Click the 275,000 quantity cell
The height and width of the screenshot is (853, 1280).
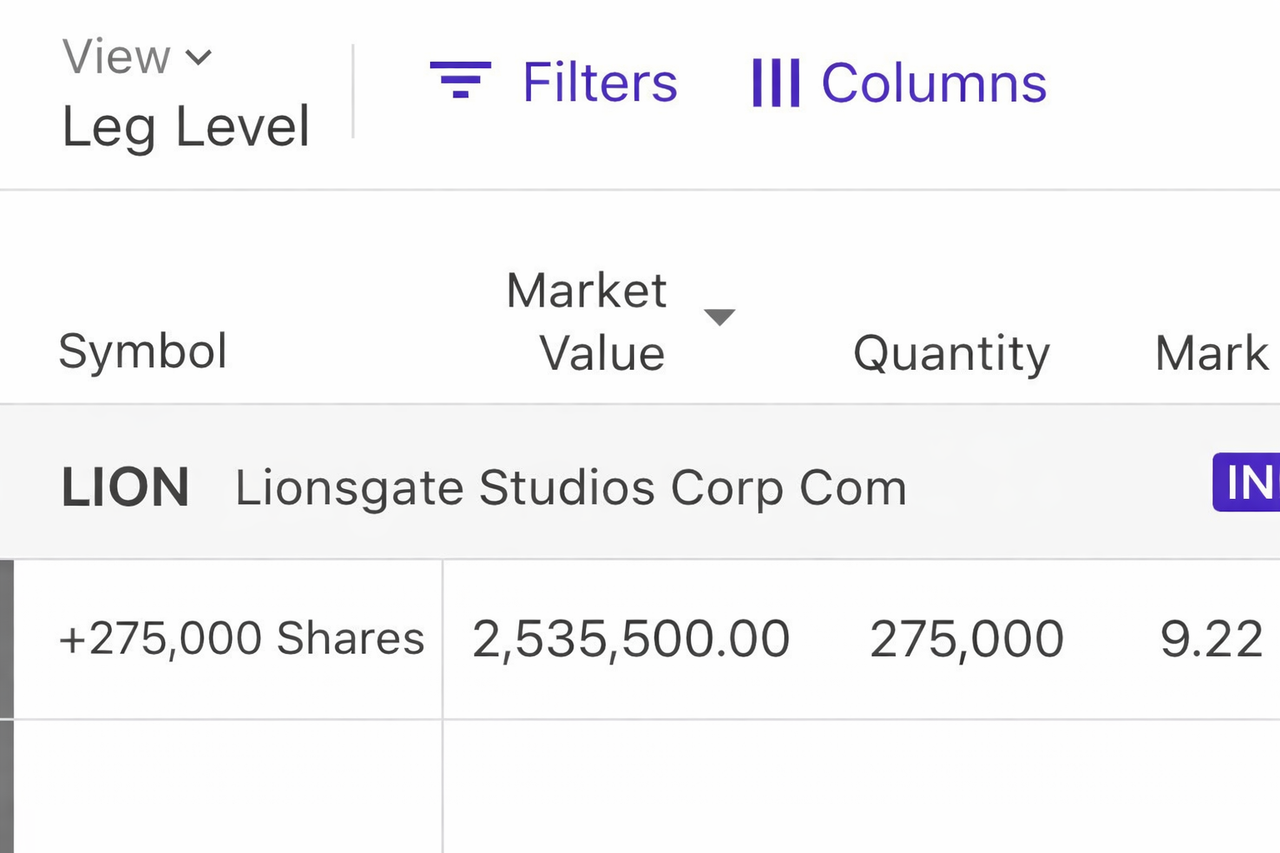(966, 639)
